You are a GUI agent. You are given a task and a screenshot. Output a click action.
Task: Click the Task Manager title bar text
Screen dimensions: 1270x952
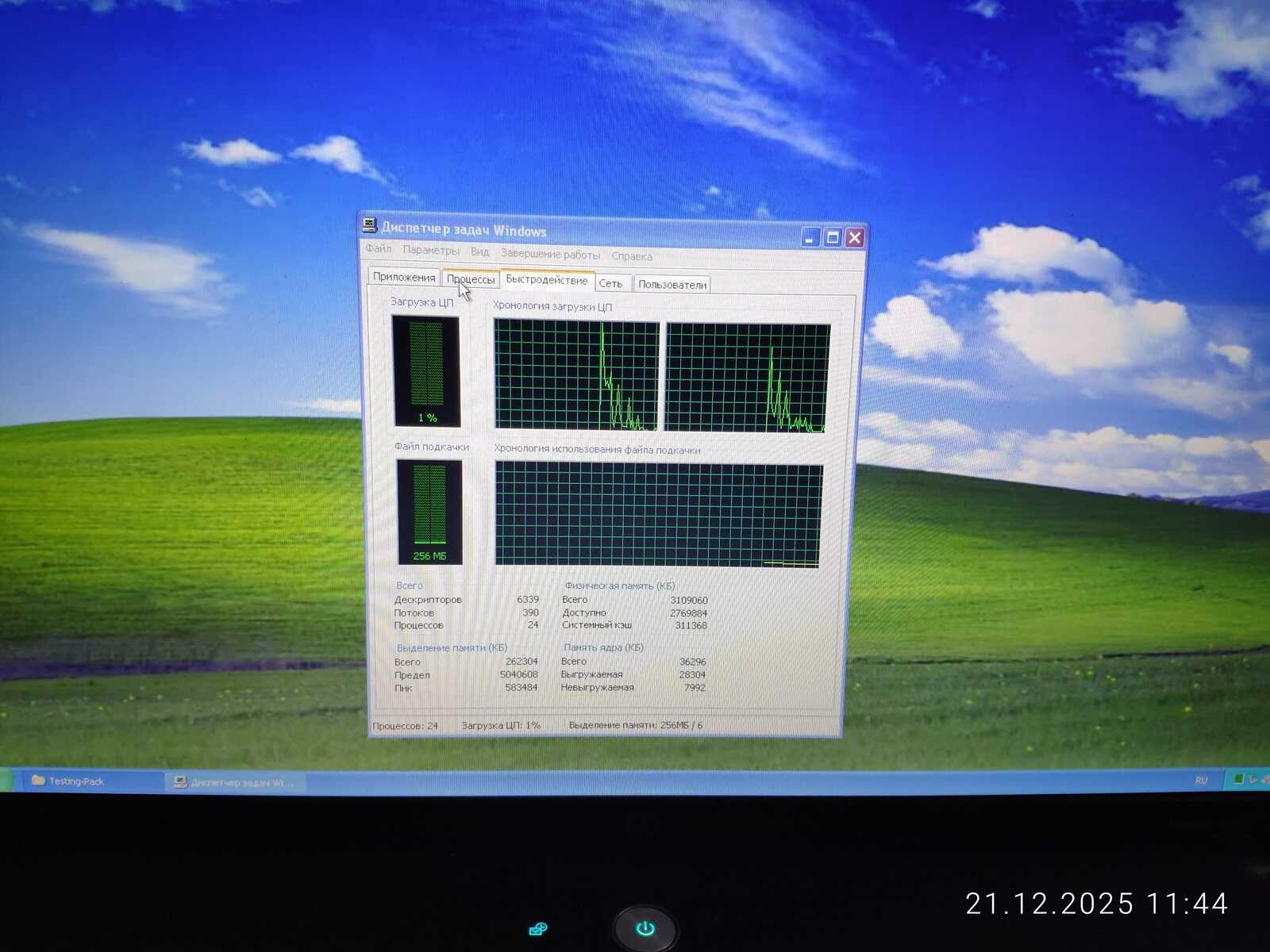pos(464,229)
